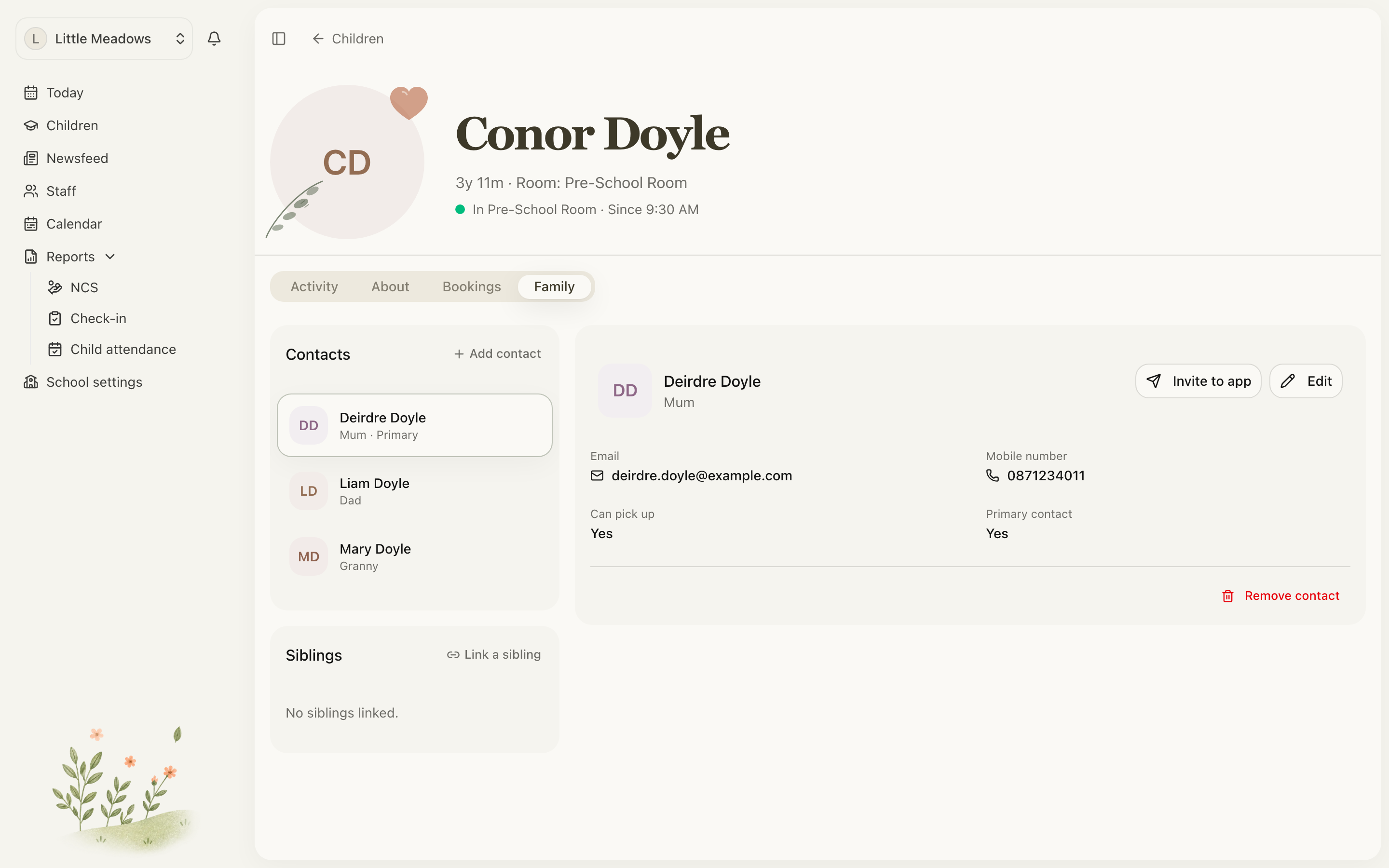The height and width of the screenshot is (868, 1389).
Task: Click the chain link sibling icon
Action: pos(453,654)
